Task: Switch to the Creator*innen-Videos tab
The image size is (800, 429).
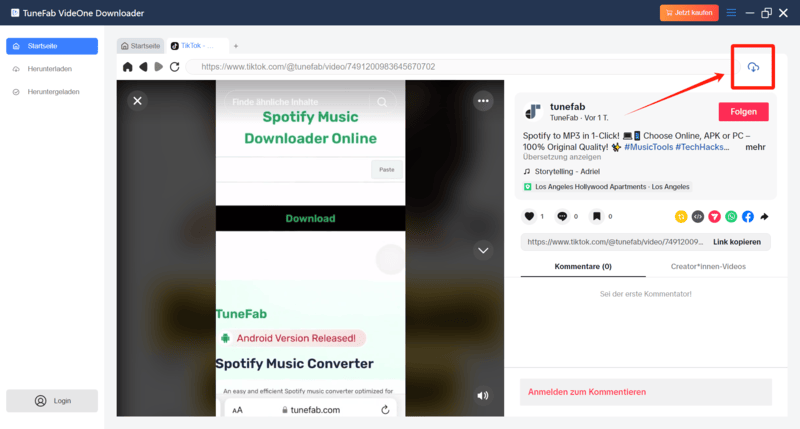Action: point(708,266)
